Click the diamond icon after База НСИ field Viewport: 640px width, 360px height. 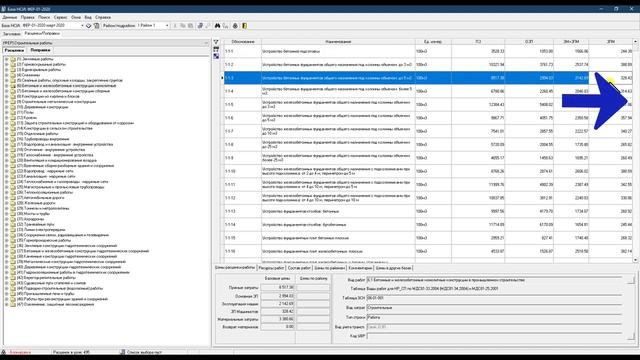89,26
